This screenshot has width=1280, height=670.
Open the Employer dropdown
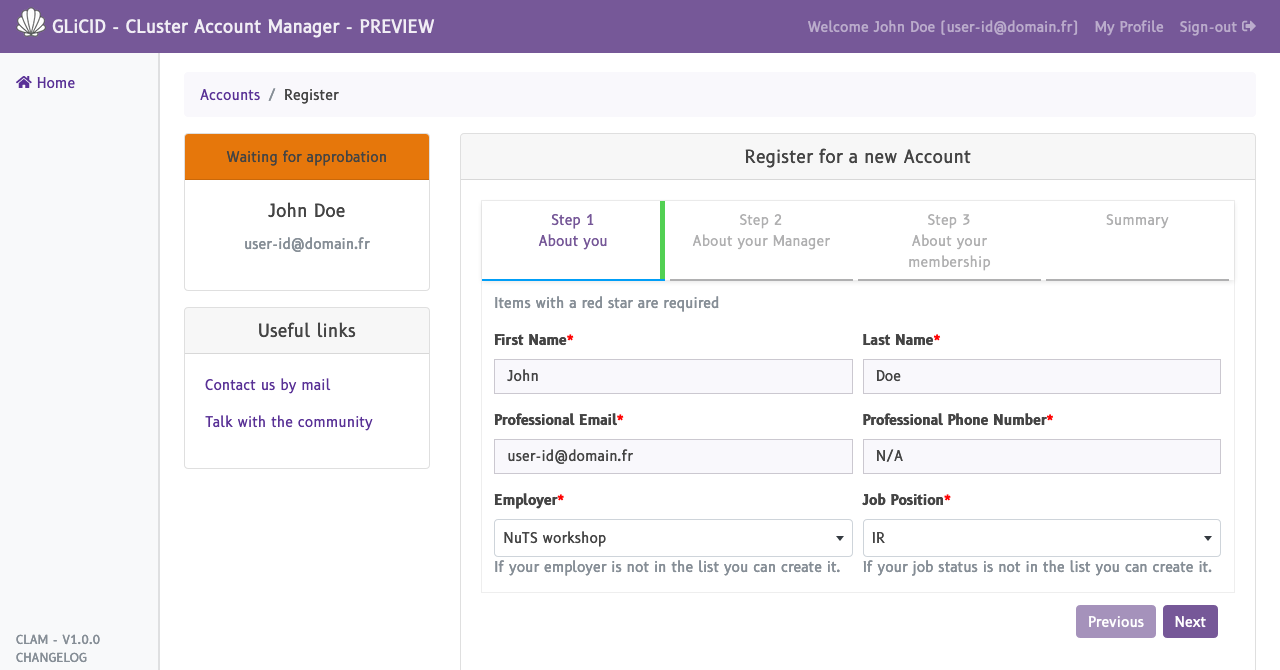[x=672, y=538]
